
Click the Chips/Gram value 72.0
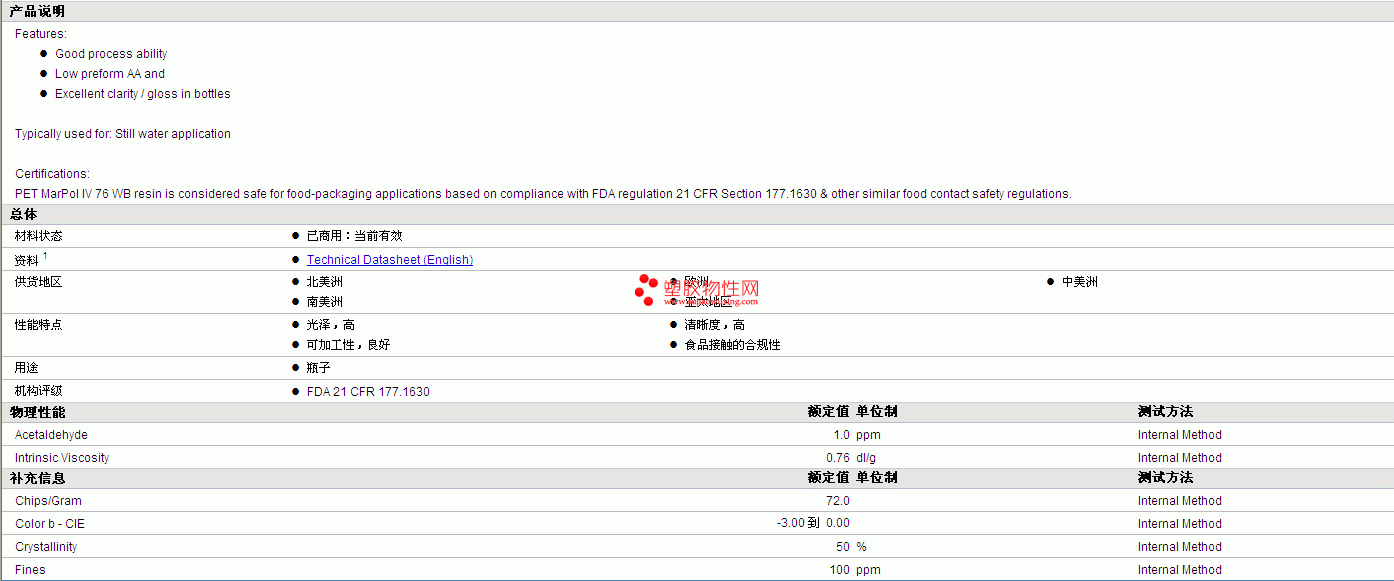(838, 501)
